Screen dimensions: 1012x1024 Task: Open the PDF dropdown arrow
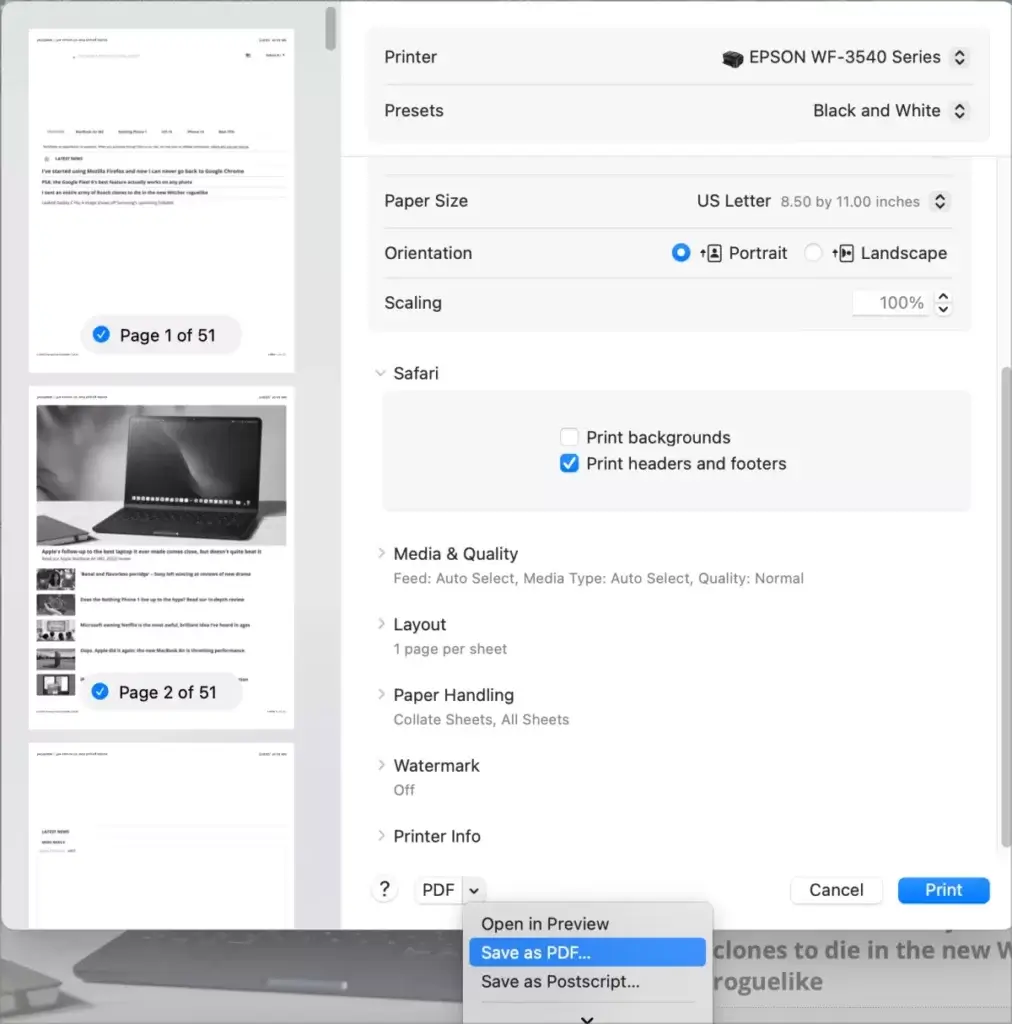474,890
